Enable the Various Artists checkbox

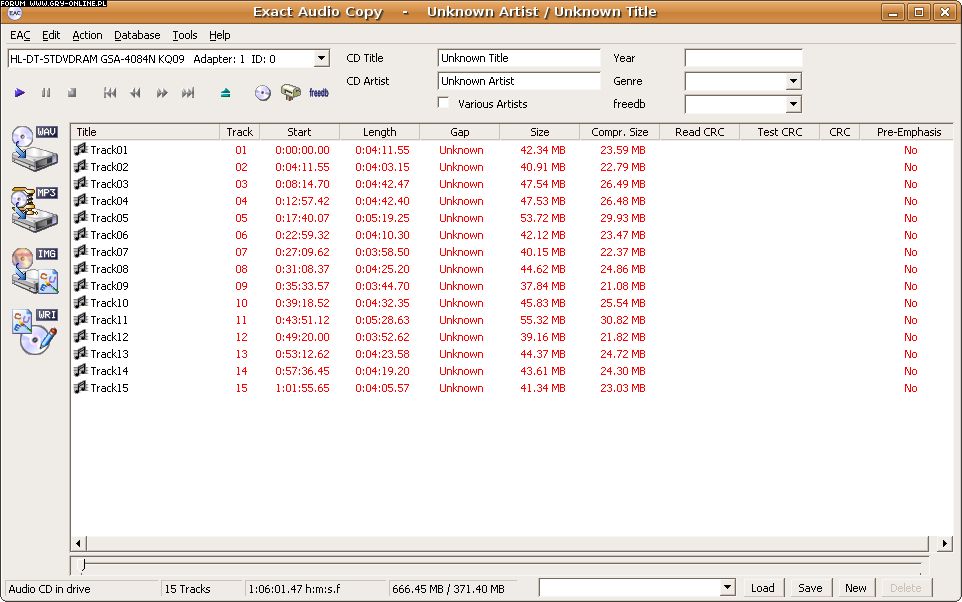444,103
